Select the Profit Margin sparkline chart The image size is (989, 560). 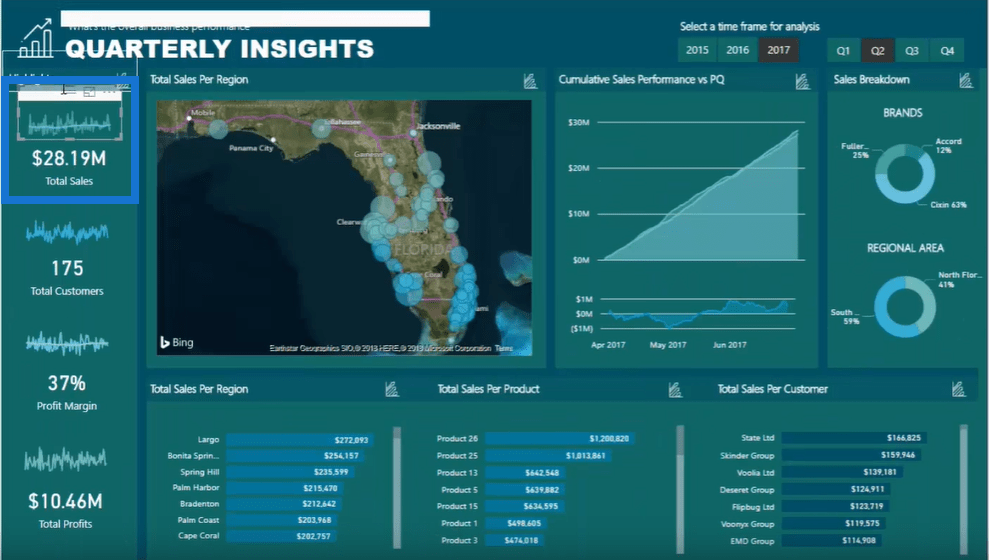tap(67, 344)
